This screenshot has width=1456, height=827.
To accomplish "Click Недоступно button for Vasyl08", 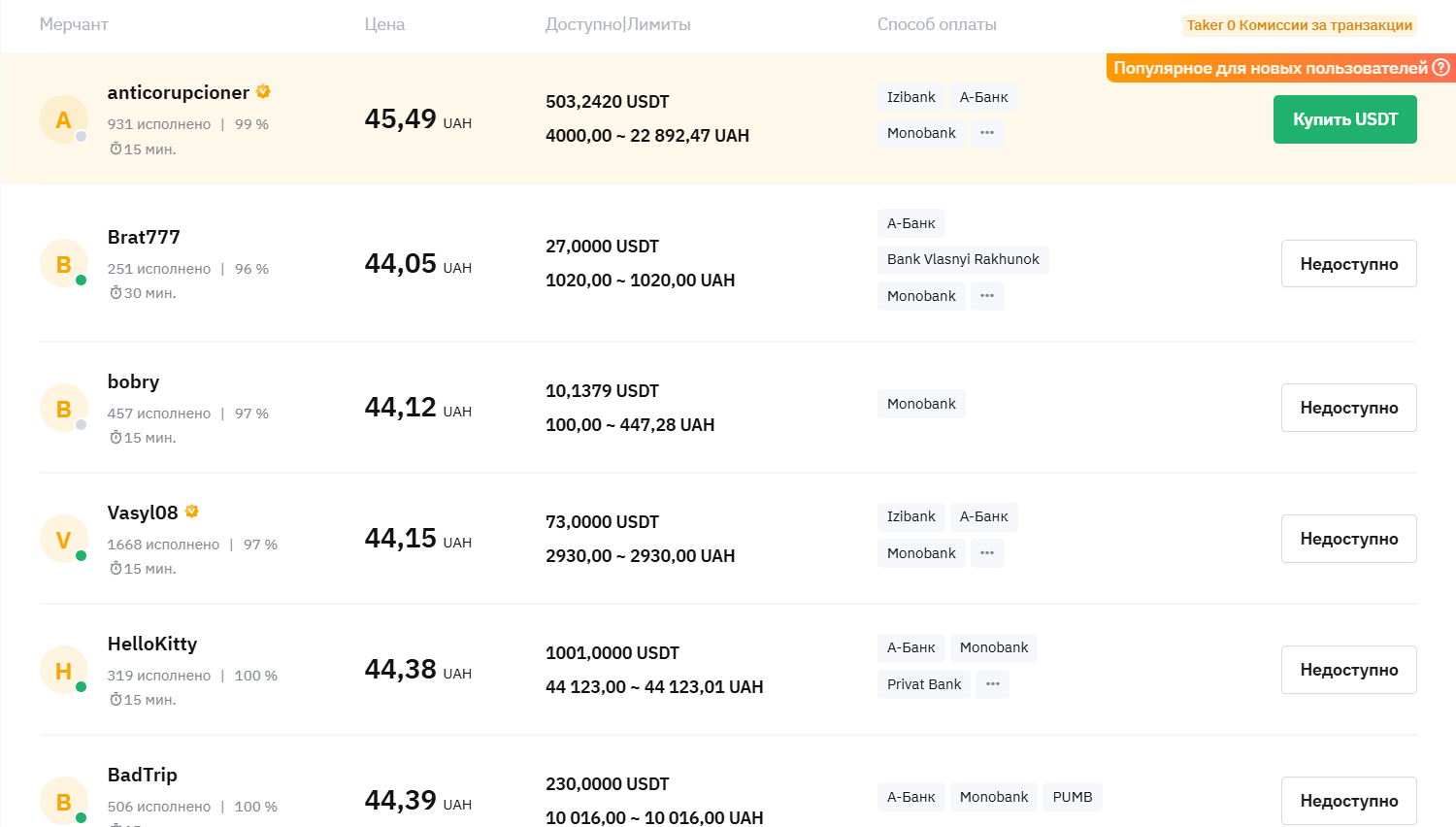I will point(1349,539).
